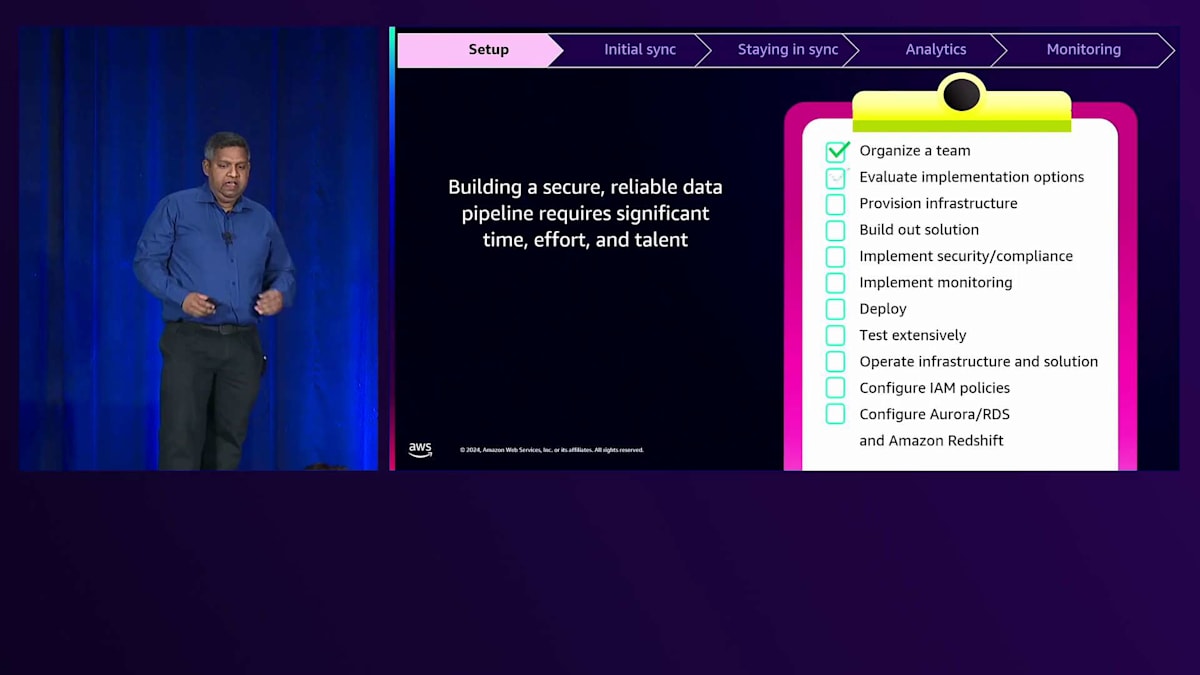
Task: Enable the Implement monitoring checkbox
Action: point(835,283)
